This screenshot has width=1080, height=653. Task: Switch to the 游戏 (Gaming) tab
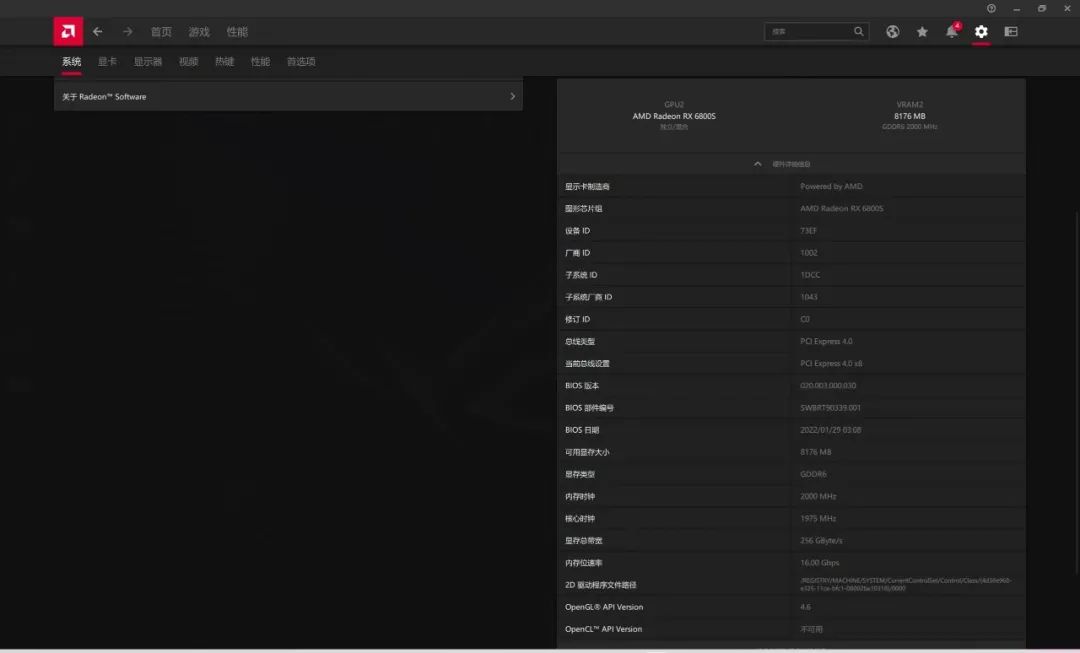[199, 32]
